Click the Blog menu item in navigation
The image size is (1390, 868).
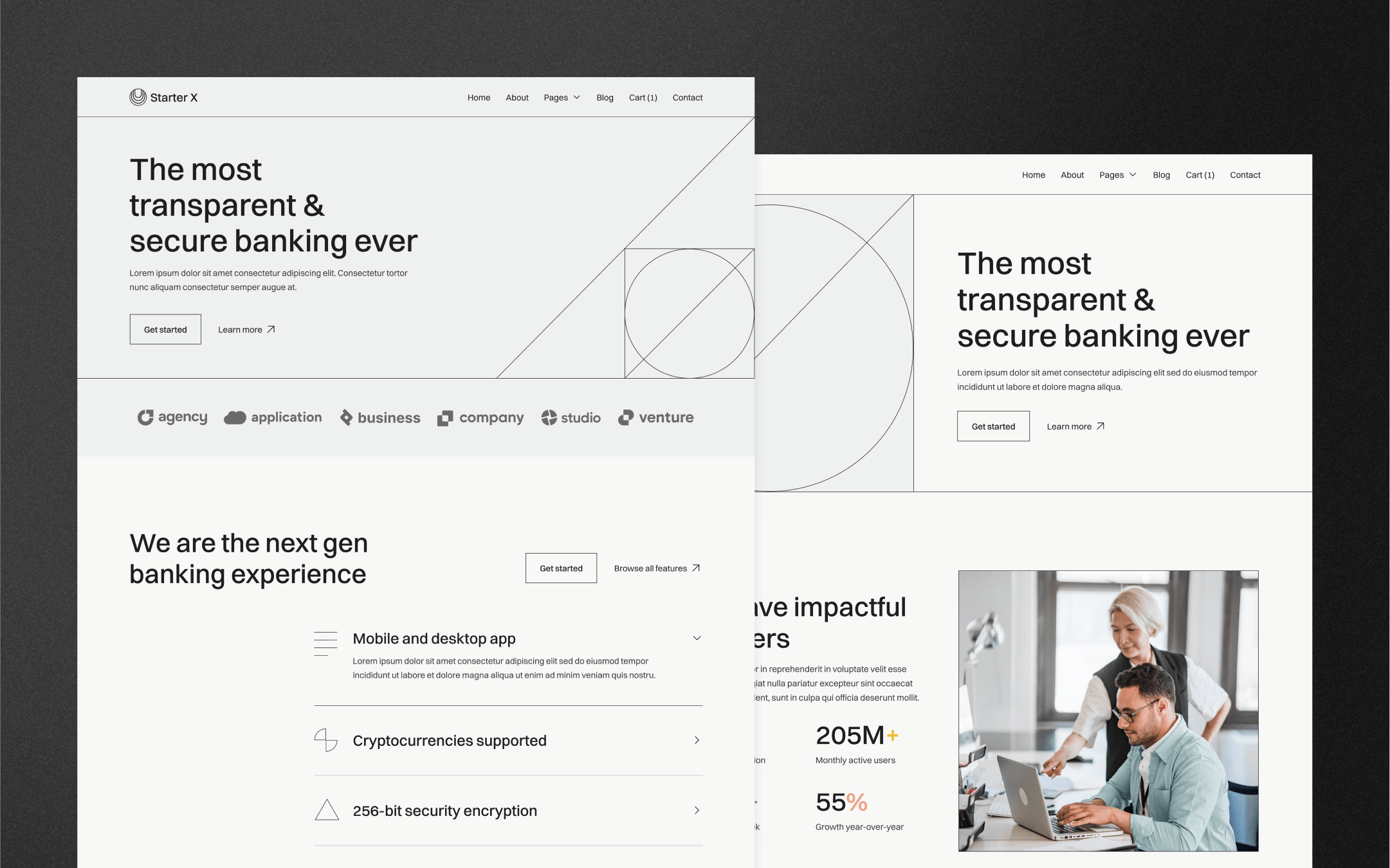pos(604,97)
